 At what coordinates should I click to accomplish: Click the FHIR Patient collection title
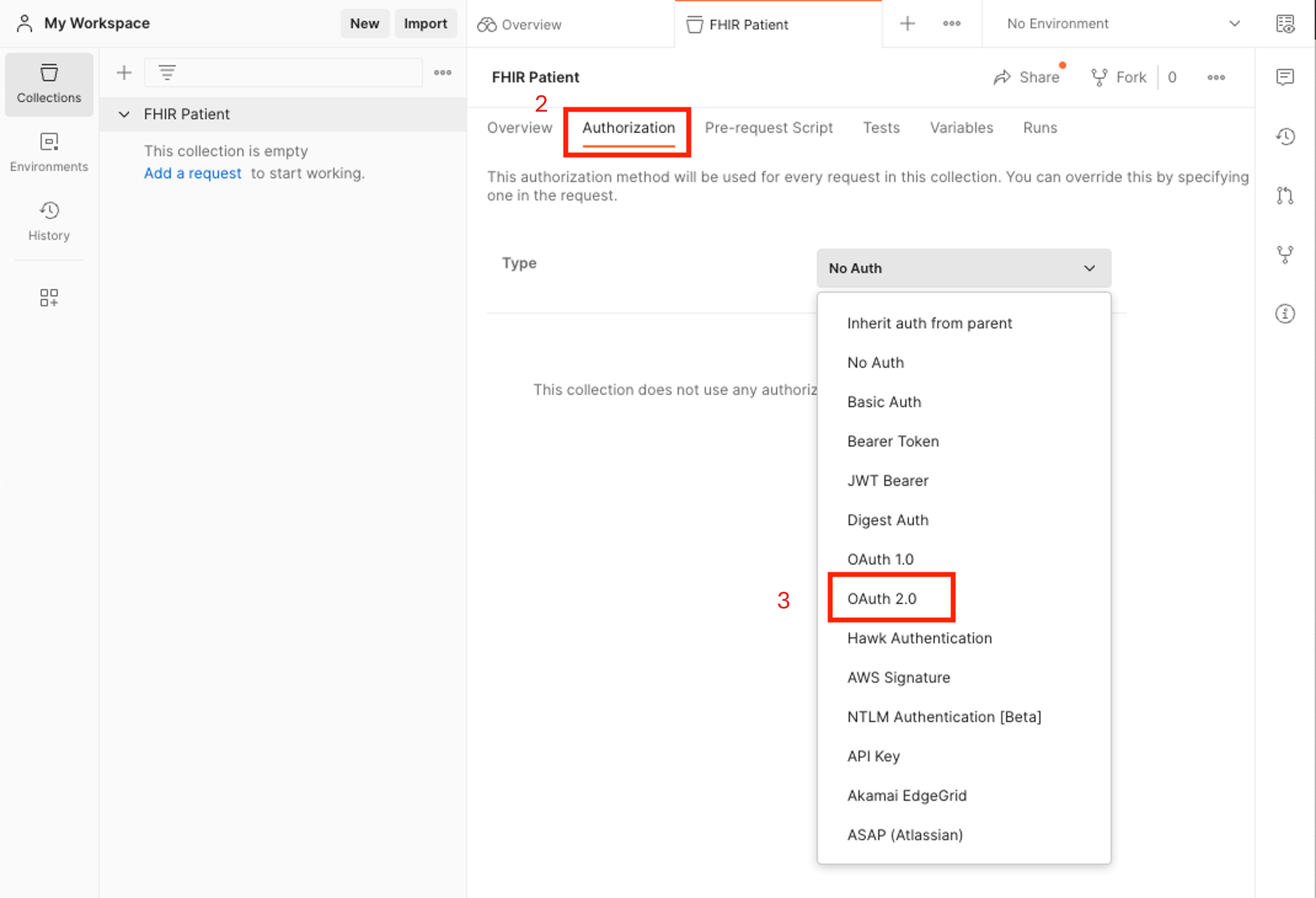pyautogui.click(x=535, y=78)
